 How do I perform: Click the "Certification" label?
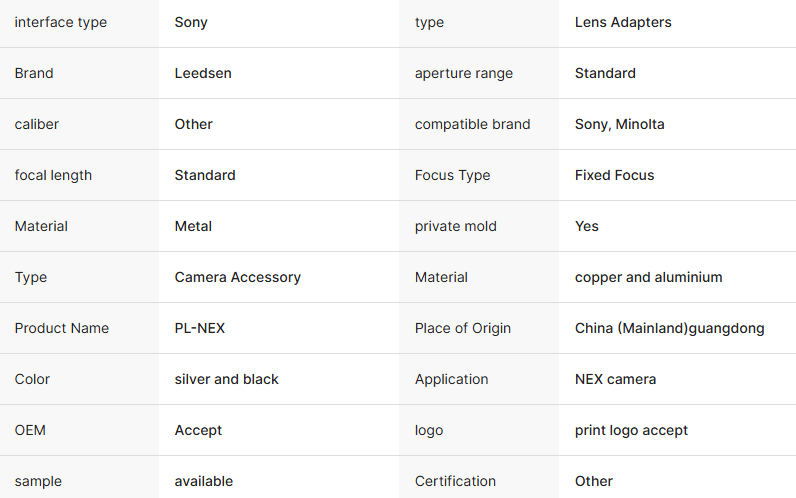(x=455, y=481)
